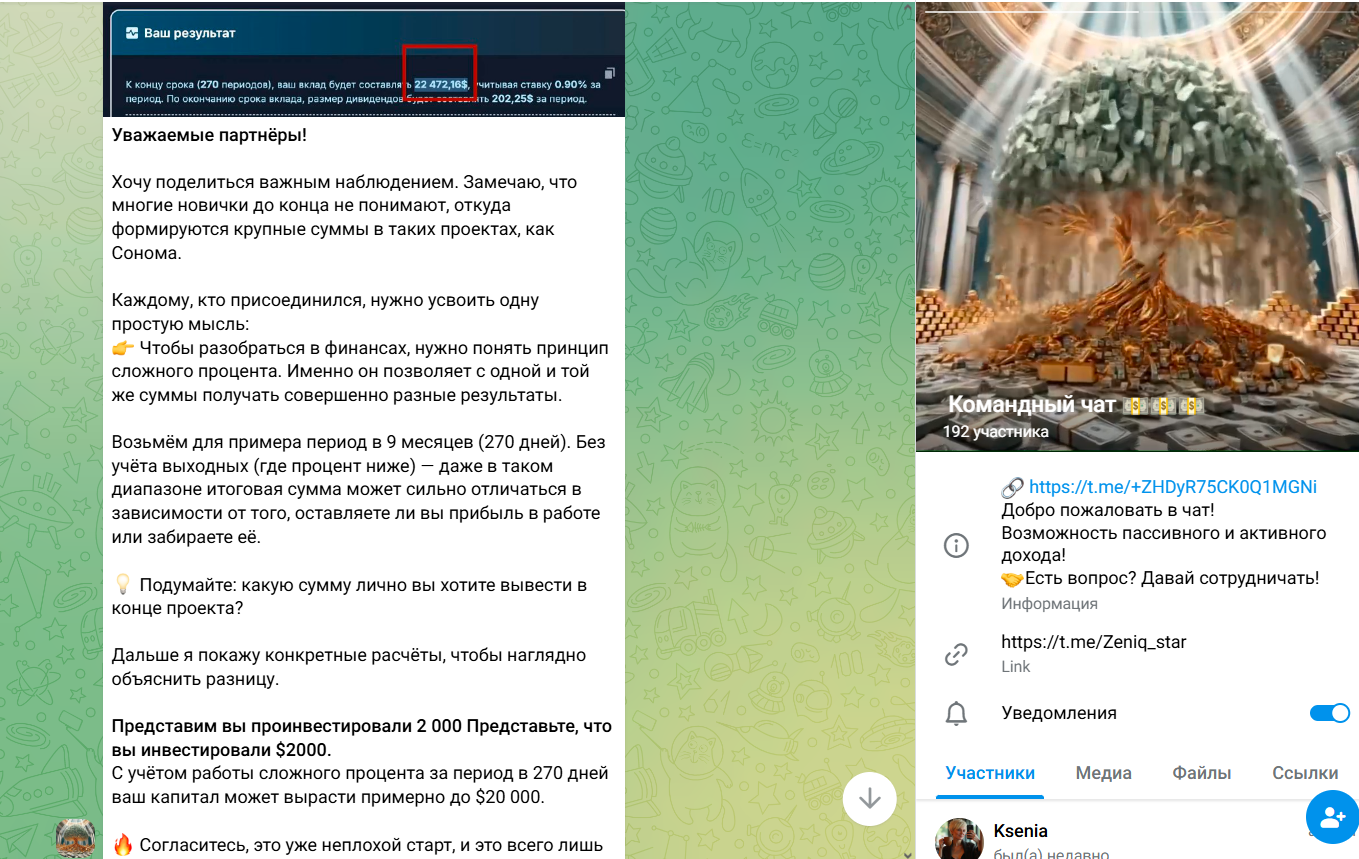The height and width of the screenshot is (859, 1359).
Task: Click the Информация label under the description
Action: [x=1049, y=604]
